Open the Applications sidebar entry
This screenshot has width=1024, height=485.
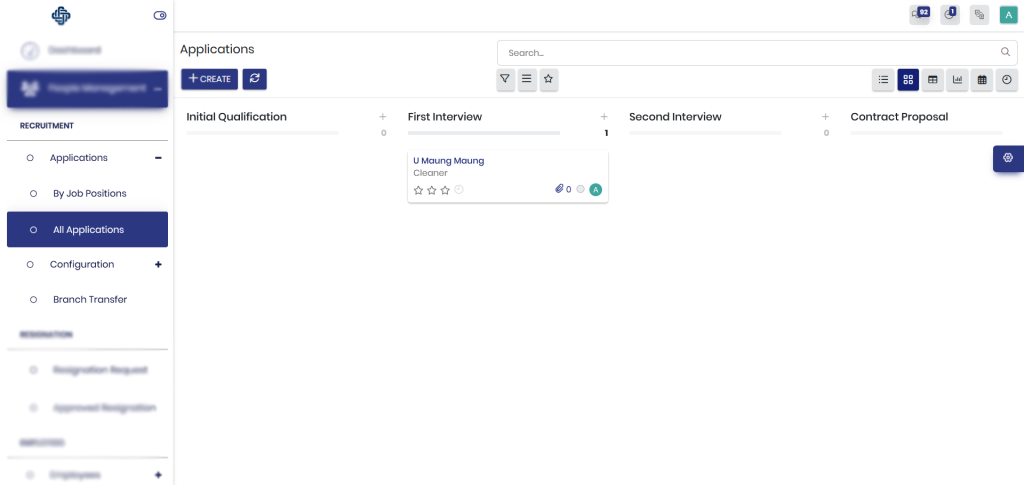click(x=78, y=158)
